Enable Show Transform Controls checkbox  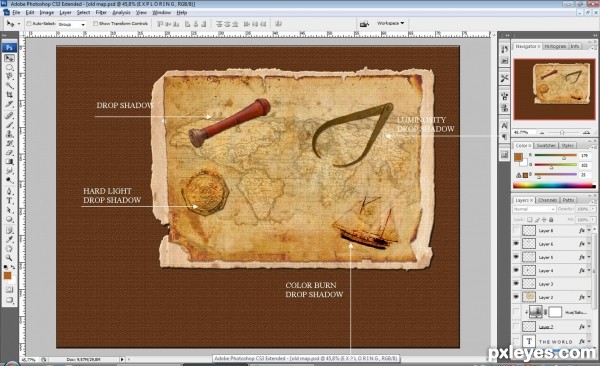tap(95, 24)
